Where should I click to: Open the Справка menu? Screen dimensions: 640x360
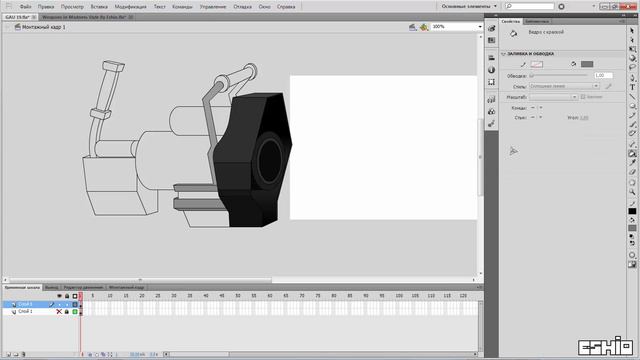[x=286, y=7]
